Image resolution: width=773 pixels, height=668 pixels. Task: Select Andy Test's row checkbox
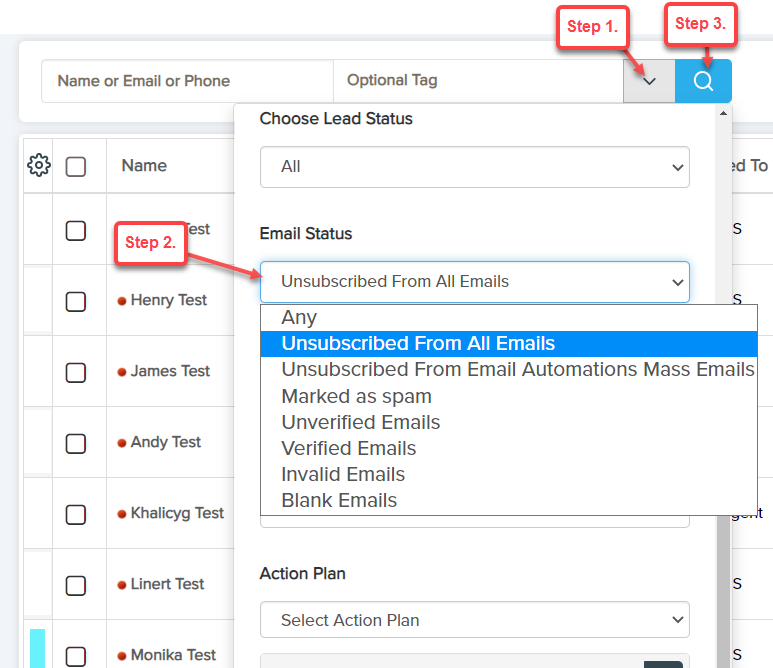(76, 443)
